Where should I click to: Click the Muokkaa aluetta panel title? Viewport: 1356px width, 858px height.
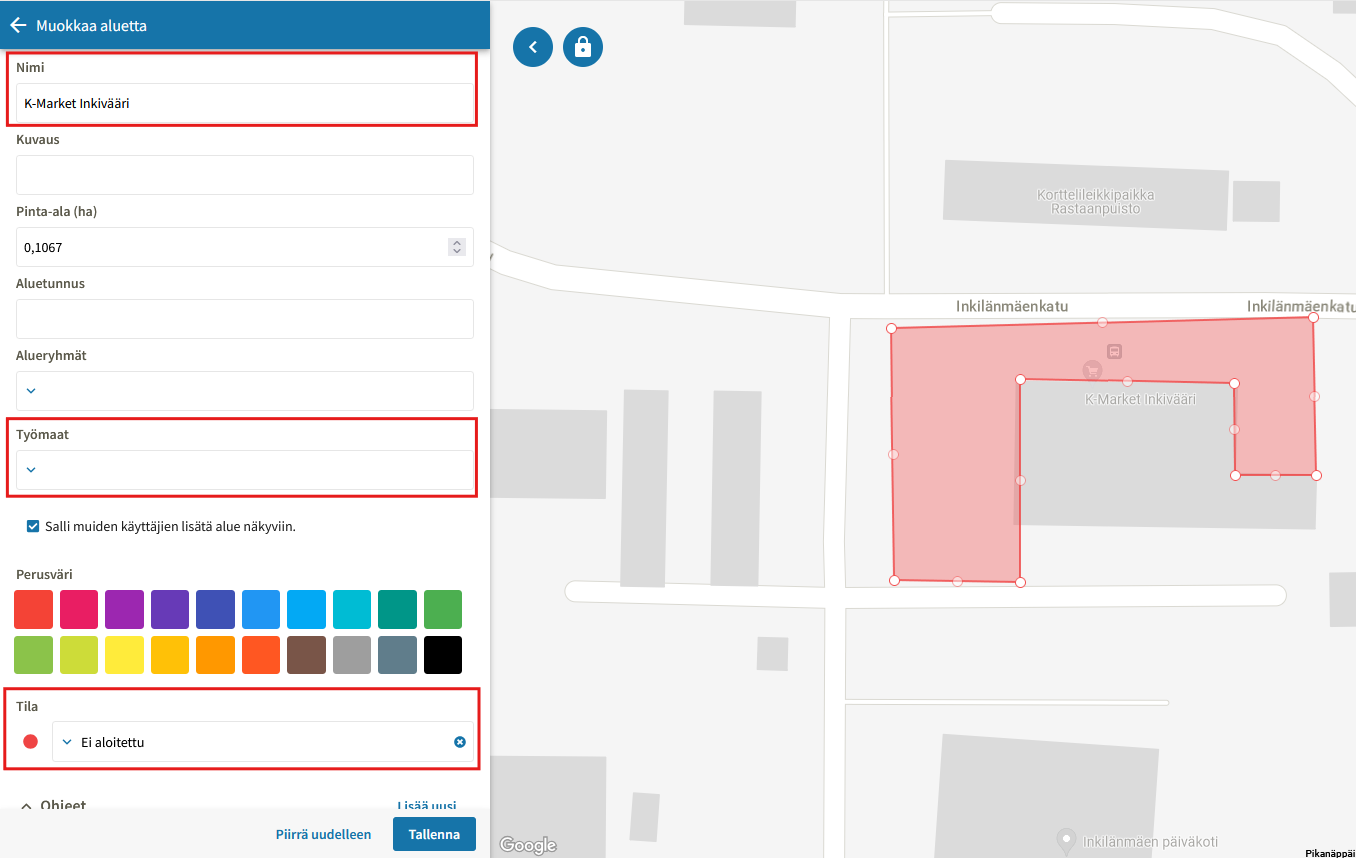pos(92,25)
